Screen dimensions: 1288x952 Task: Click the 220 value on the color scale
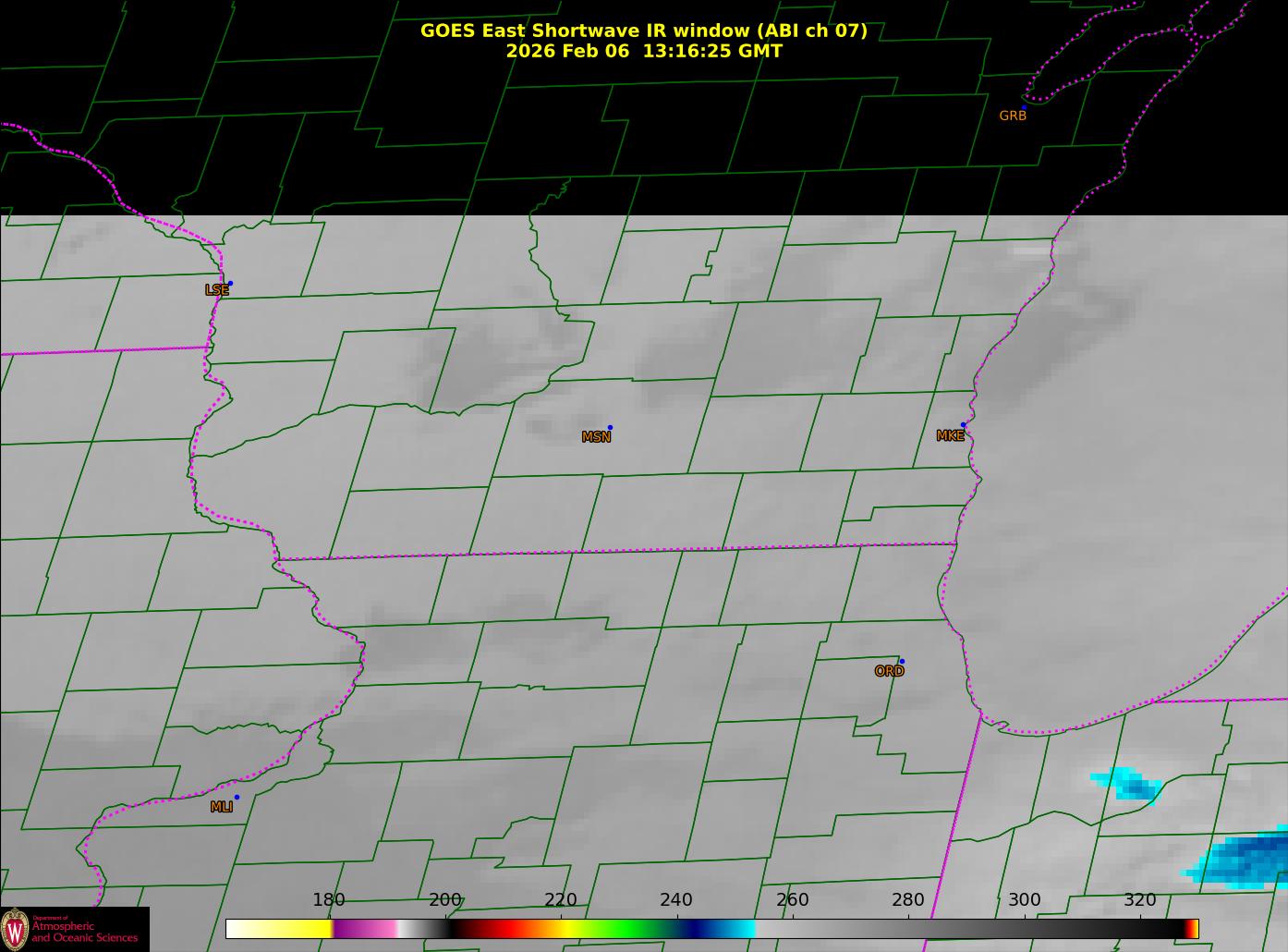(560, 900)
